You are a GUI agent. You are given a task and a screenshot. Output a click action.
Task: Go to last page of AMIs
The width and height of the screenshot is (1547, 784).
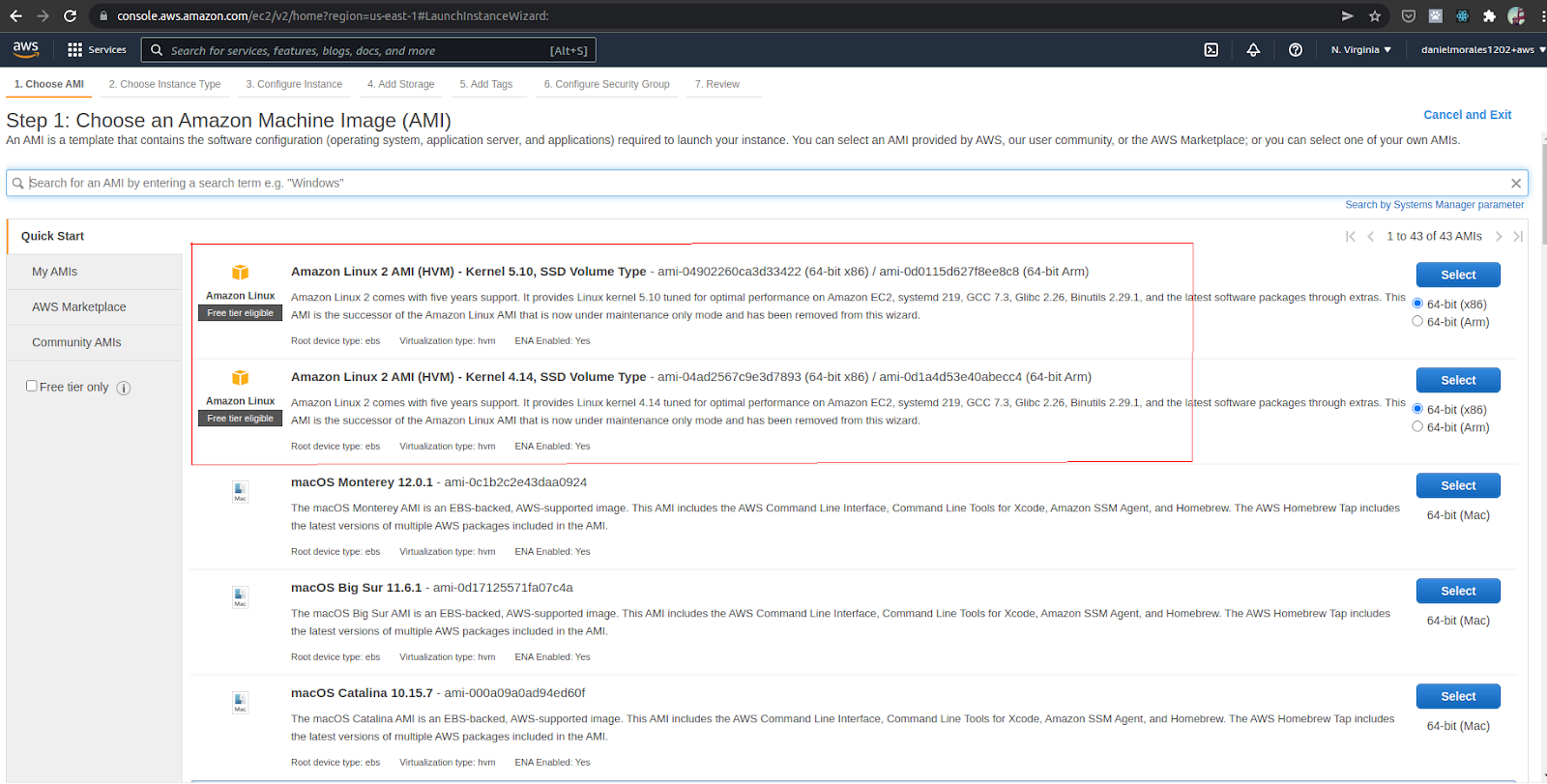click(1518, 236)
